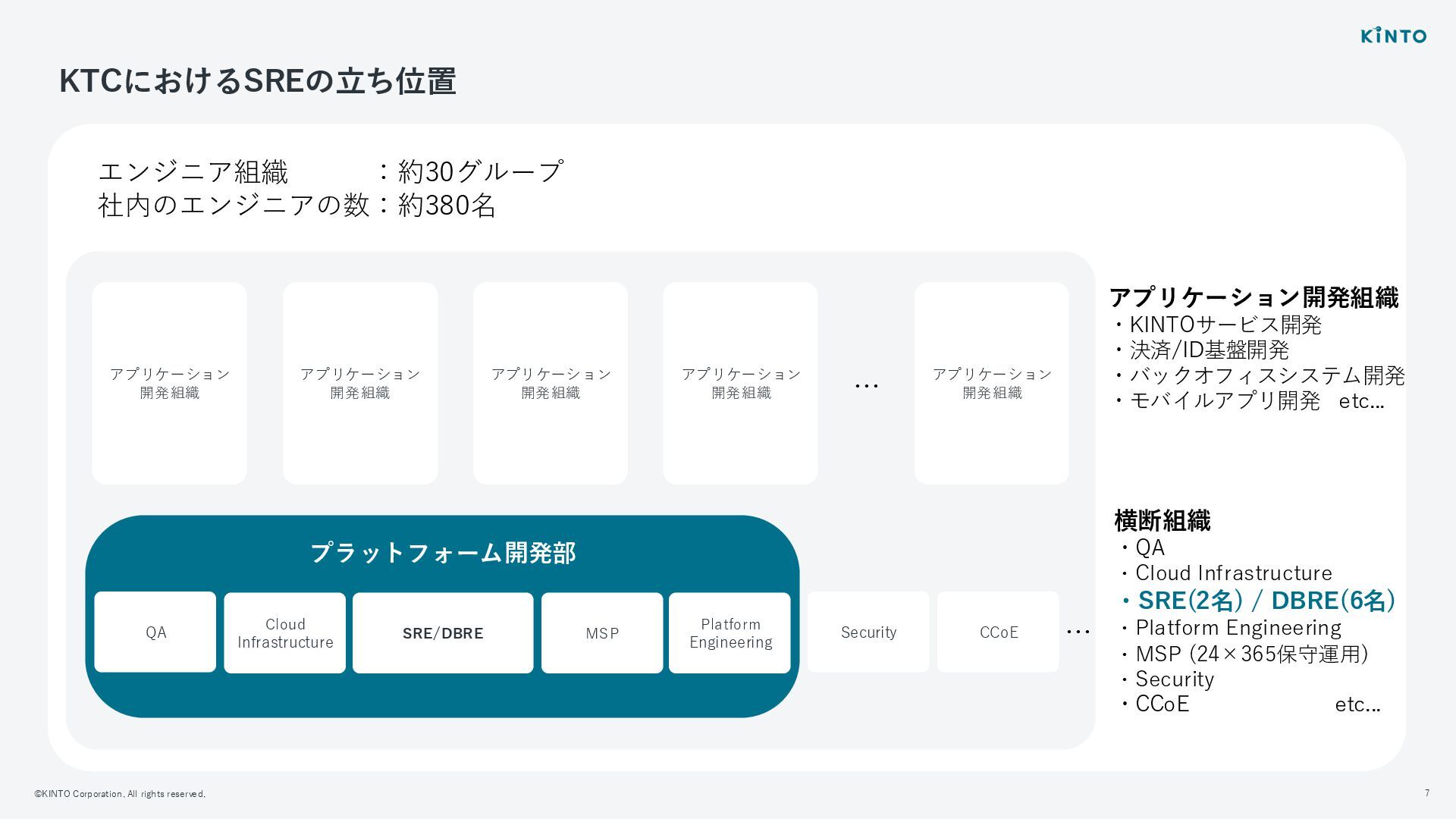This screenshot has width=1456, height=819.
Task: Click the CCoE box
Action: [998, 632]
